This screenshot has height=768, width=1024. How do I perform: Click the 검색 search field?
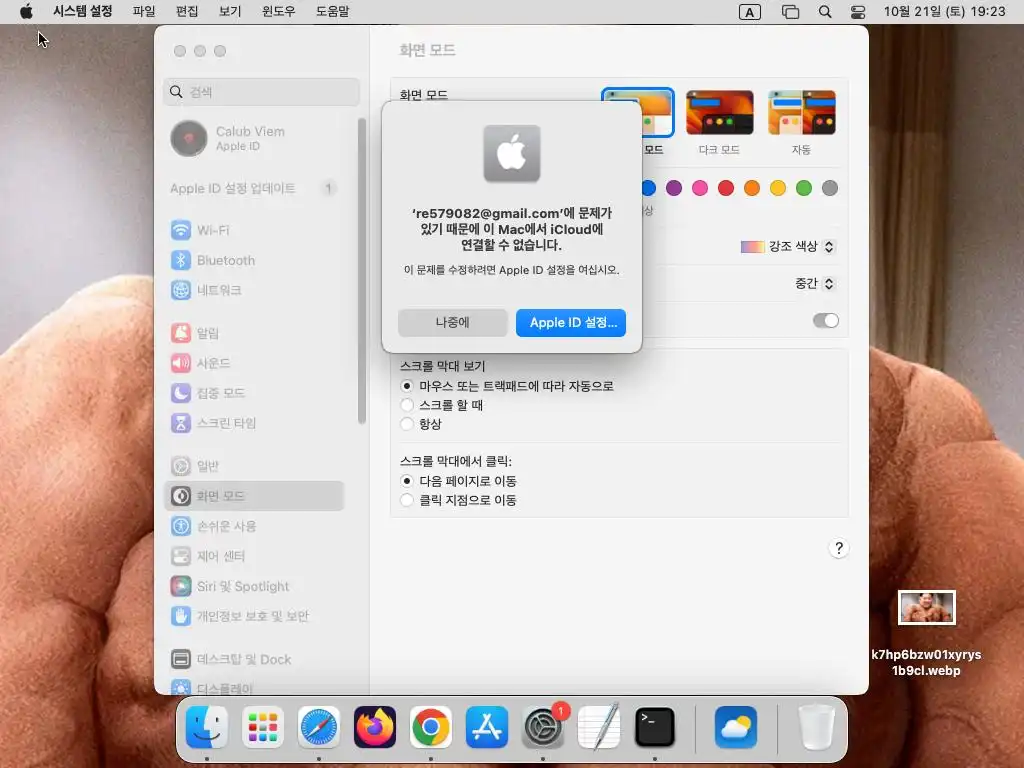[261, 92]
